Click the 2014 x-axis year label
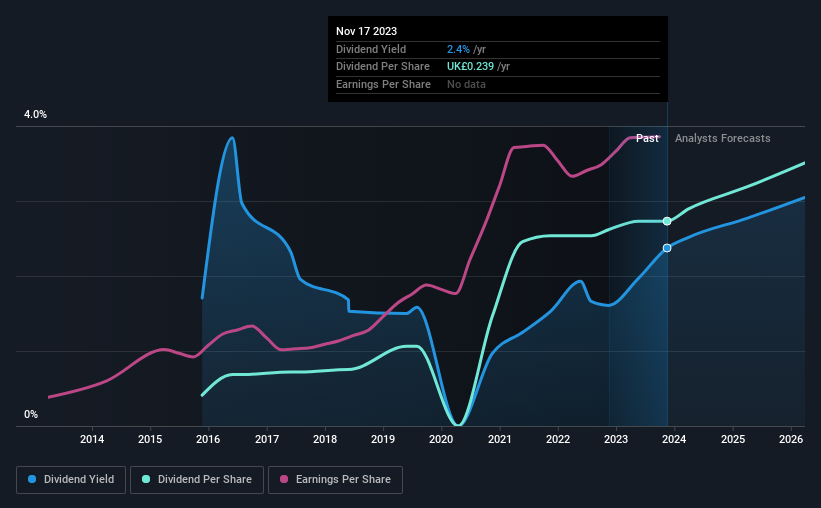Image resolution: width=821 pixels, height=508 pixels. 92,439
